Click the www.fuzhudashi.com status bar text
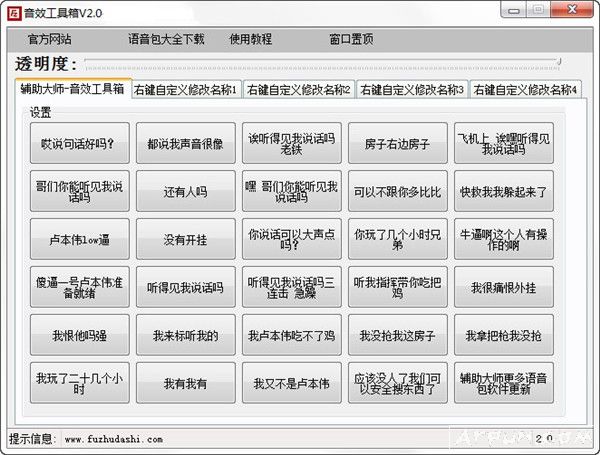This screenshot has width=600, height=455. [114, 439]
